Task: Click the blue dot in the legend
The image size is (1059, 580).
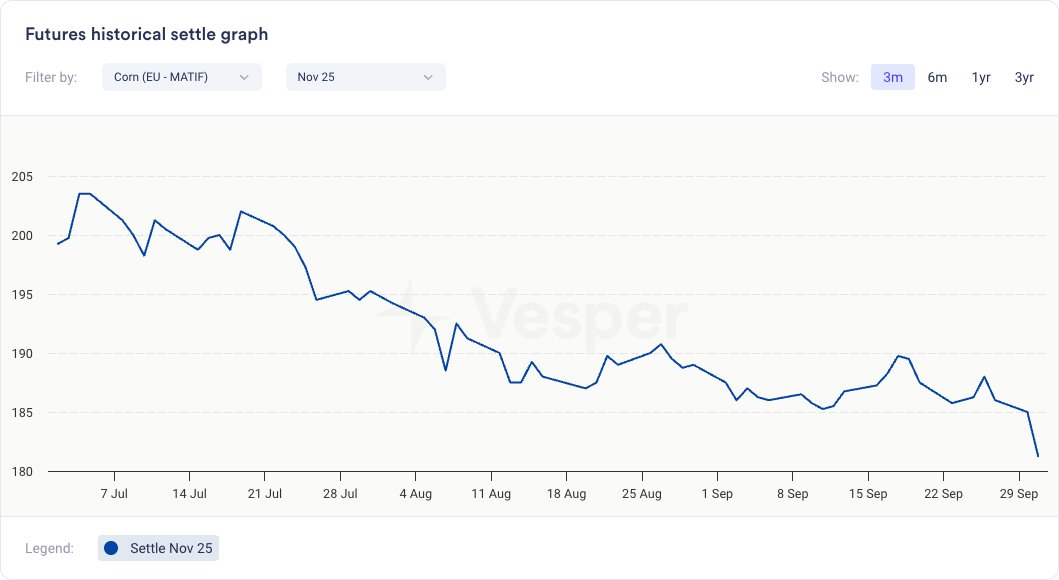Action: coord(111,548)
